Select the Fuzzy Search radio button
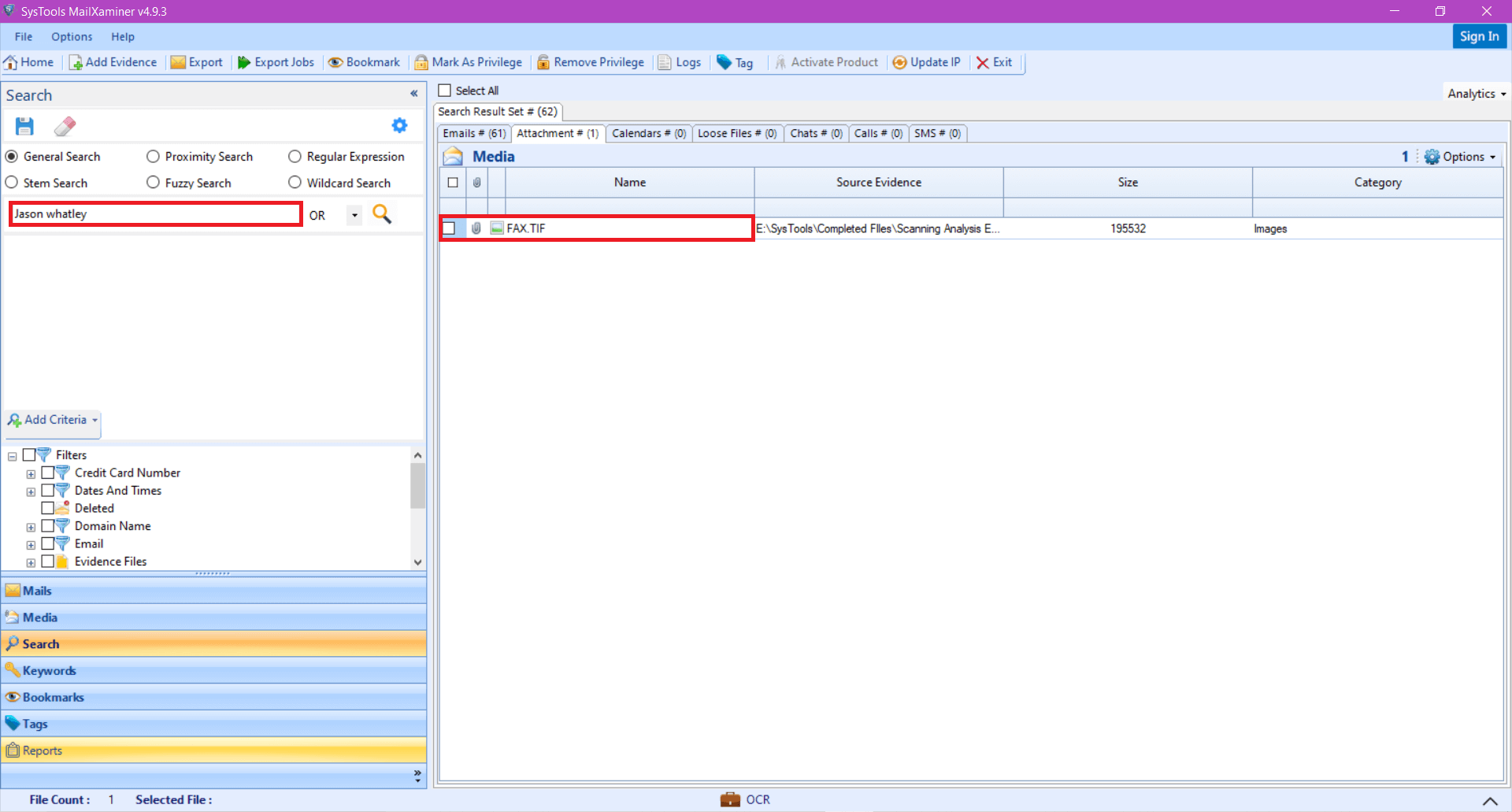Viewport: 1512px width, 812px height. tap(152, 182)
